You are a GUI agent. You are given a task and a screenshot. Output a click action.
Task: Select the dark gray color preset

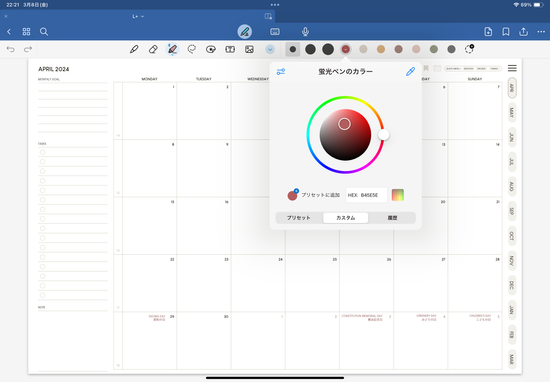[x=451, y=49]
